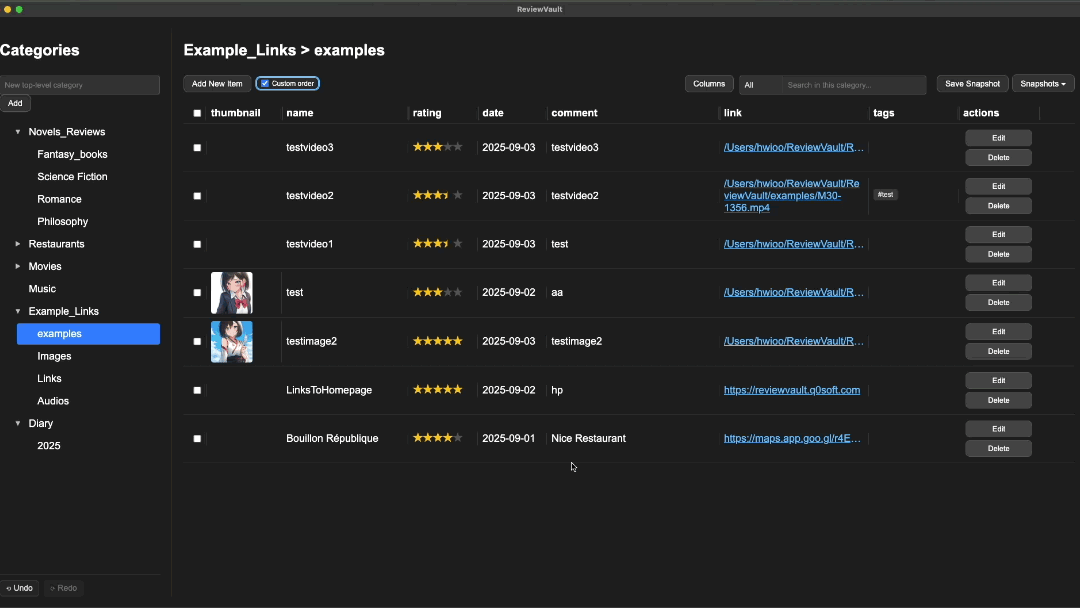Open the All filter dropdown
Image resolution: width=1080 pixels, height=608 pixels.
tap(760, 85)
